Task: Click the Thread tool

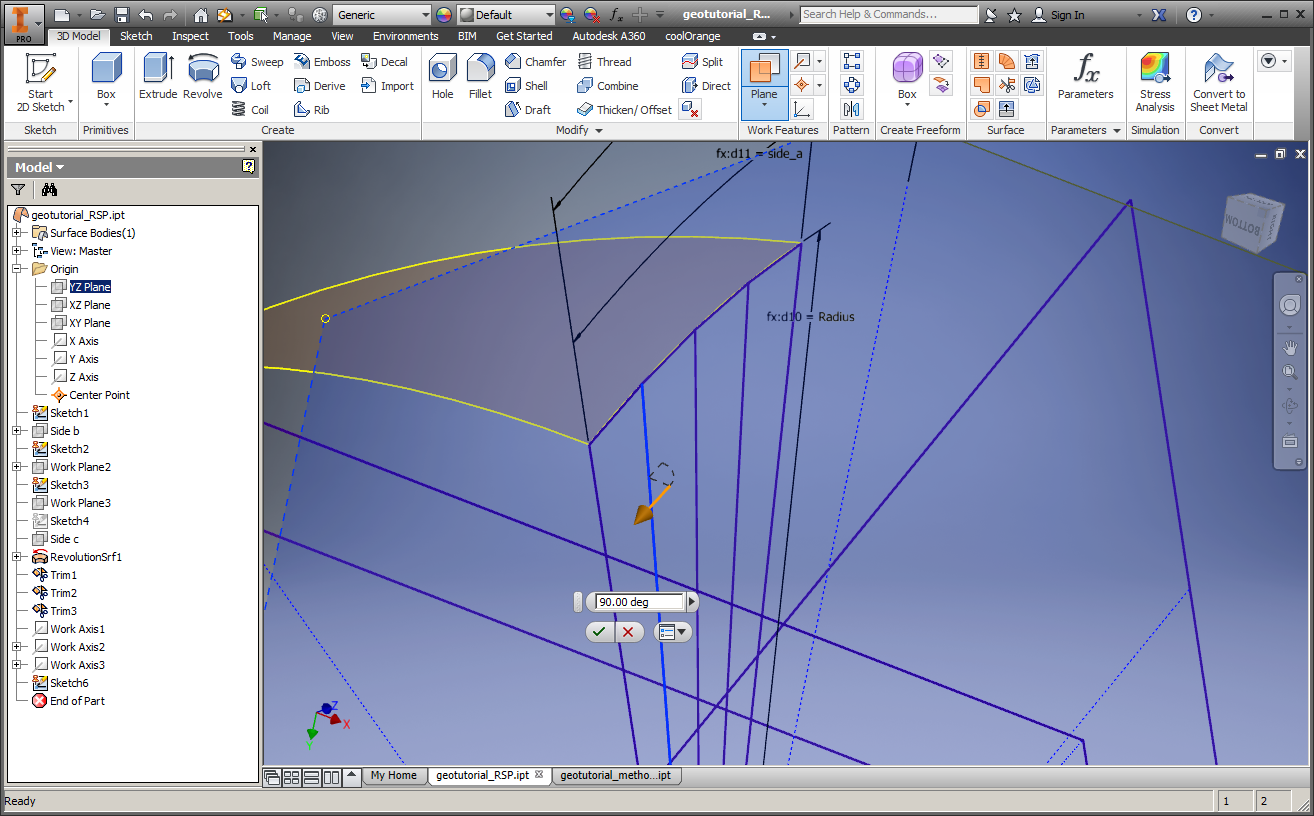Action: tap(604, 62)
